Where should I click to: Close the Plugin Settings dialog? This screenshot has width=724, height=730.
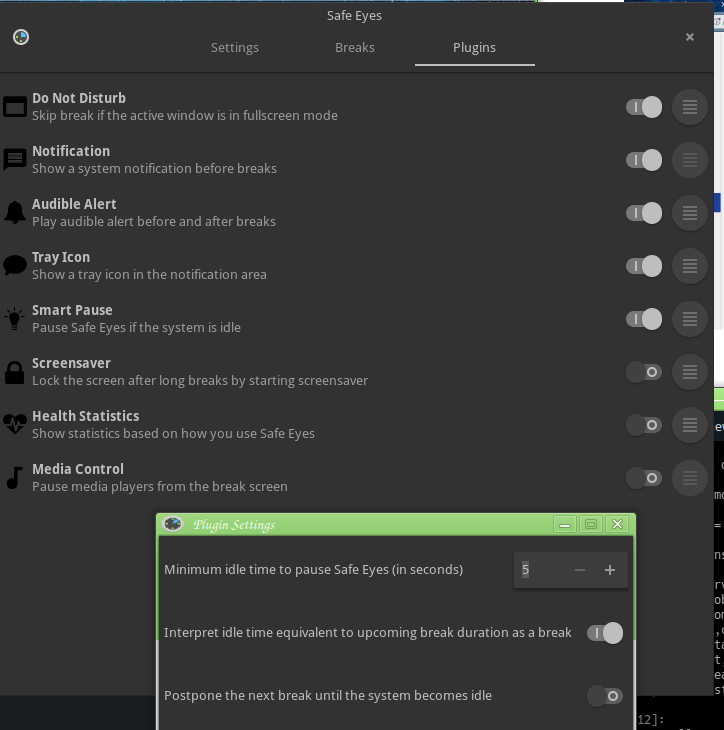[x=617, y=524]
